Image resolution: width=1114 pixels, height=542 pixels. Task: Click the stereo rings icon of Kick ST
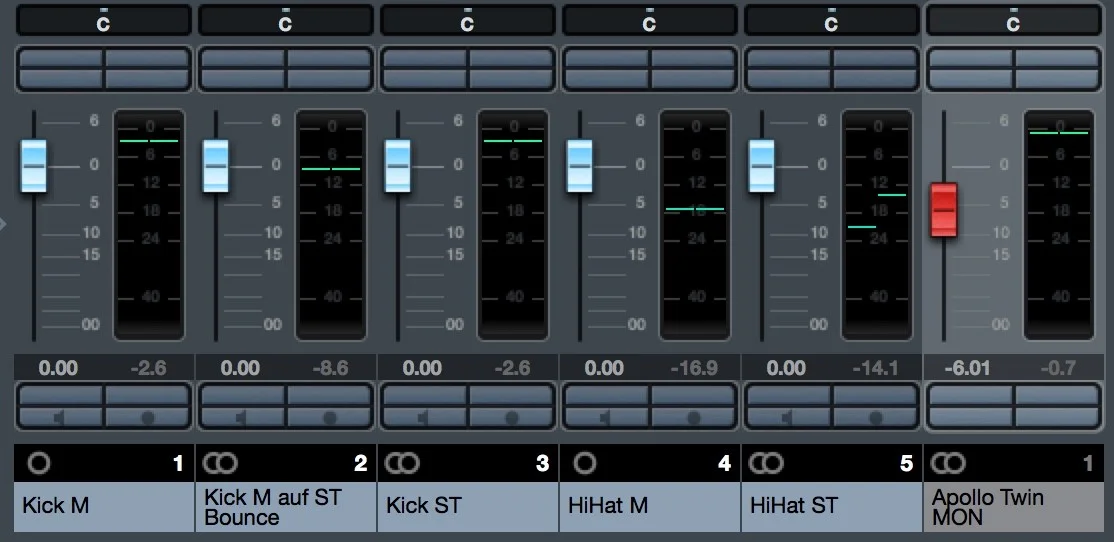[402, 463]
